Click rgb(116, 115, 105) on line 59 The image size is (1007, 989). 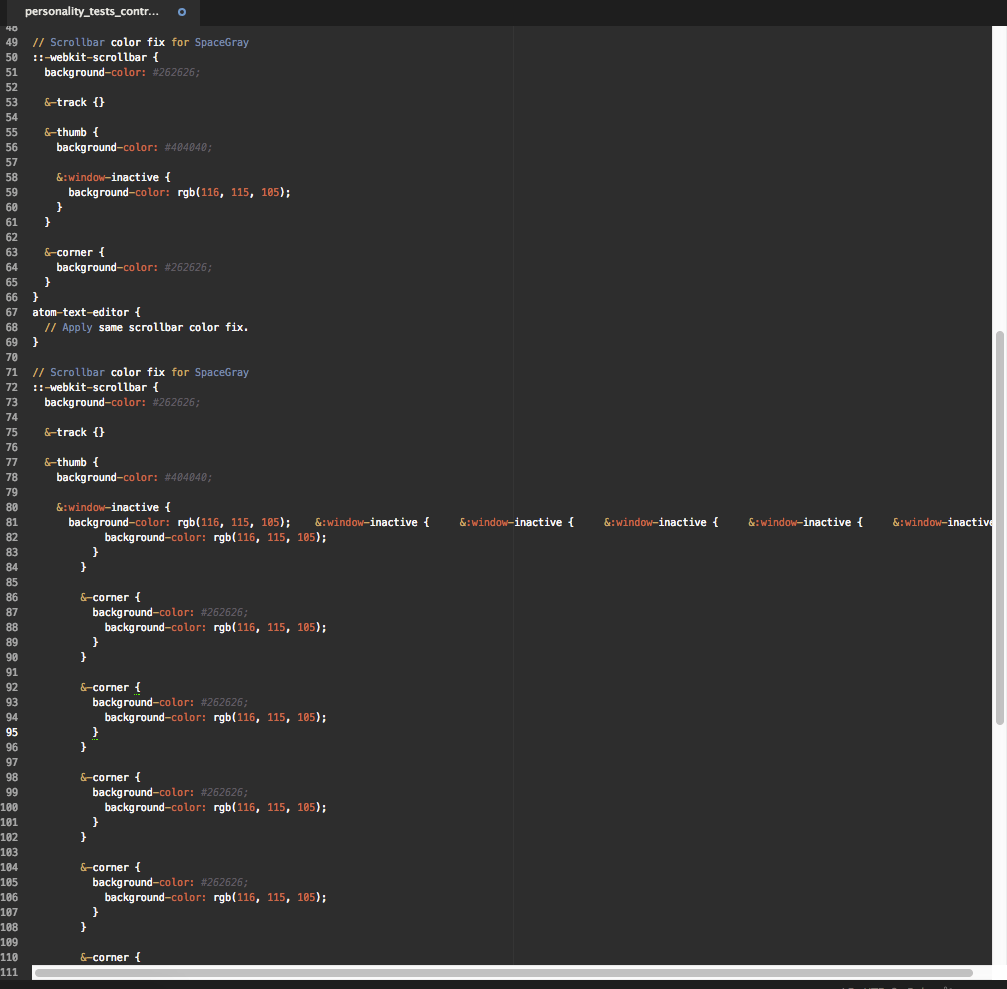coord(234,192)
